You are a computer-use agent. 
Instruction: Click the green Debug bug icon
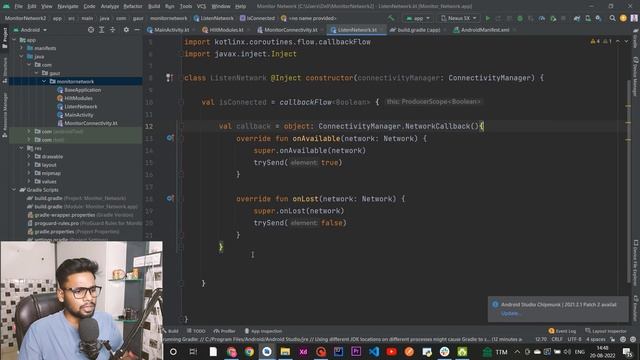coord(520,18)
